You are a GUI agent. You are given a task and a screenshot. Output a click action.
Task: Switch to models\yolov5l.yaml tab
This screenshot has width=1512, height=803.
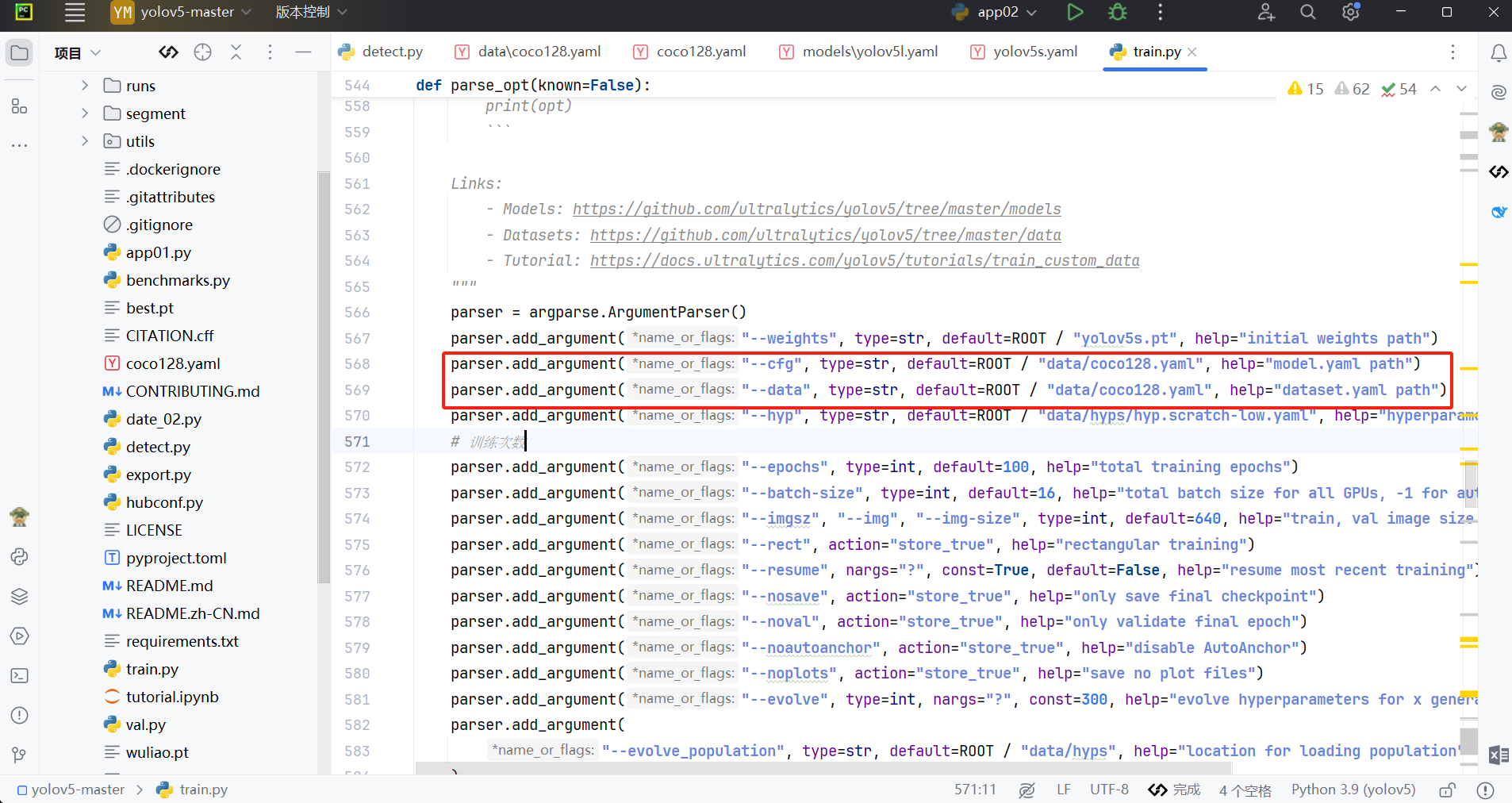pos(858,52)
